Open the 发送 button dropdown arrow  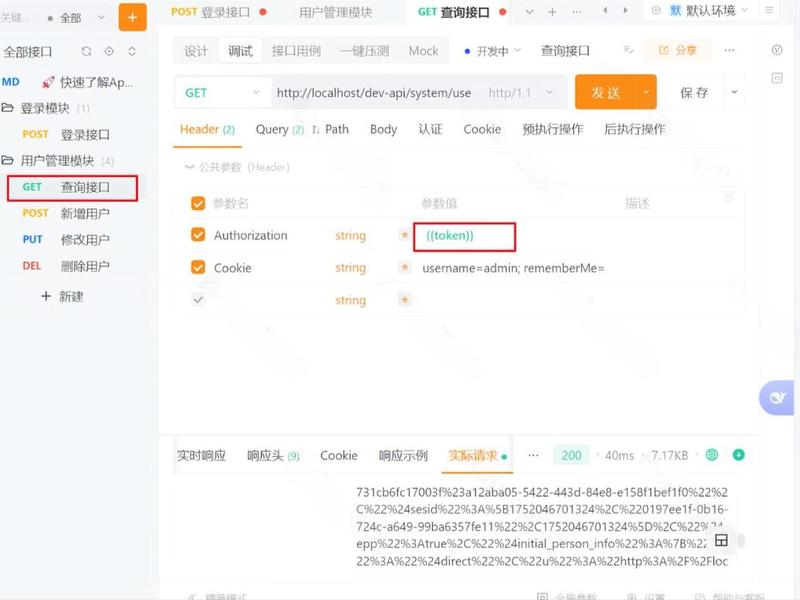[x=646, y=92]
